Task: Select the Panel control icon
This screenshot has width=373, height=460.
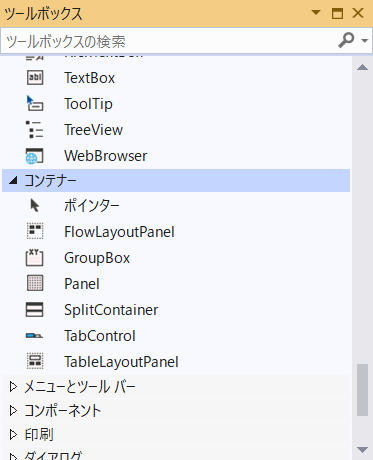Action: [35, 283]
